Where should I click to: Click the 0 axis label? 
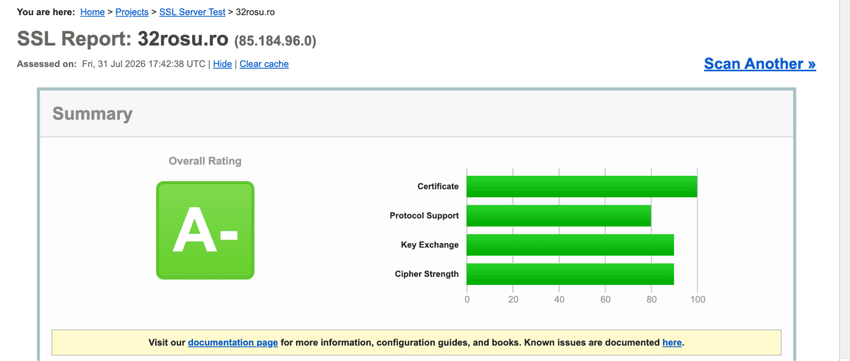tap(467, 299)
